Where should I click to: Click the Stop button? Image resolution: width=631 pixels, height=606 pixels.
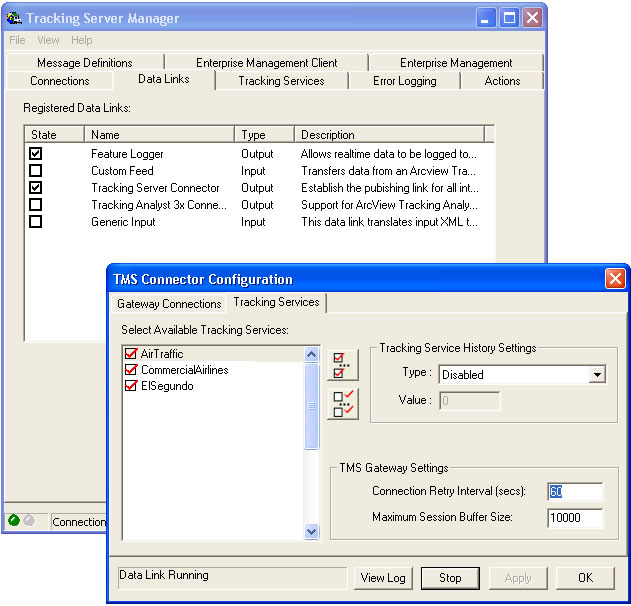click(x=450, y=578)
